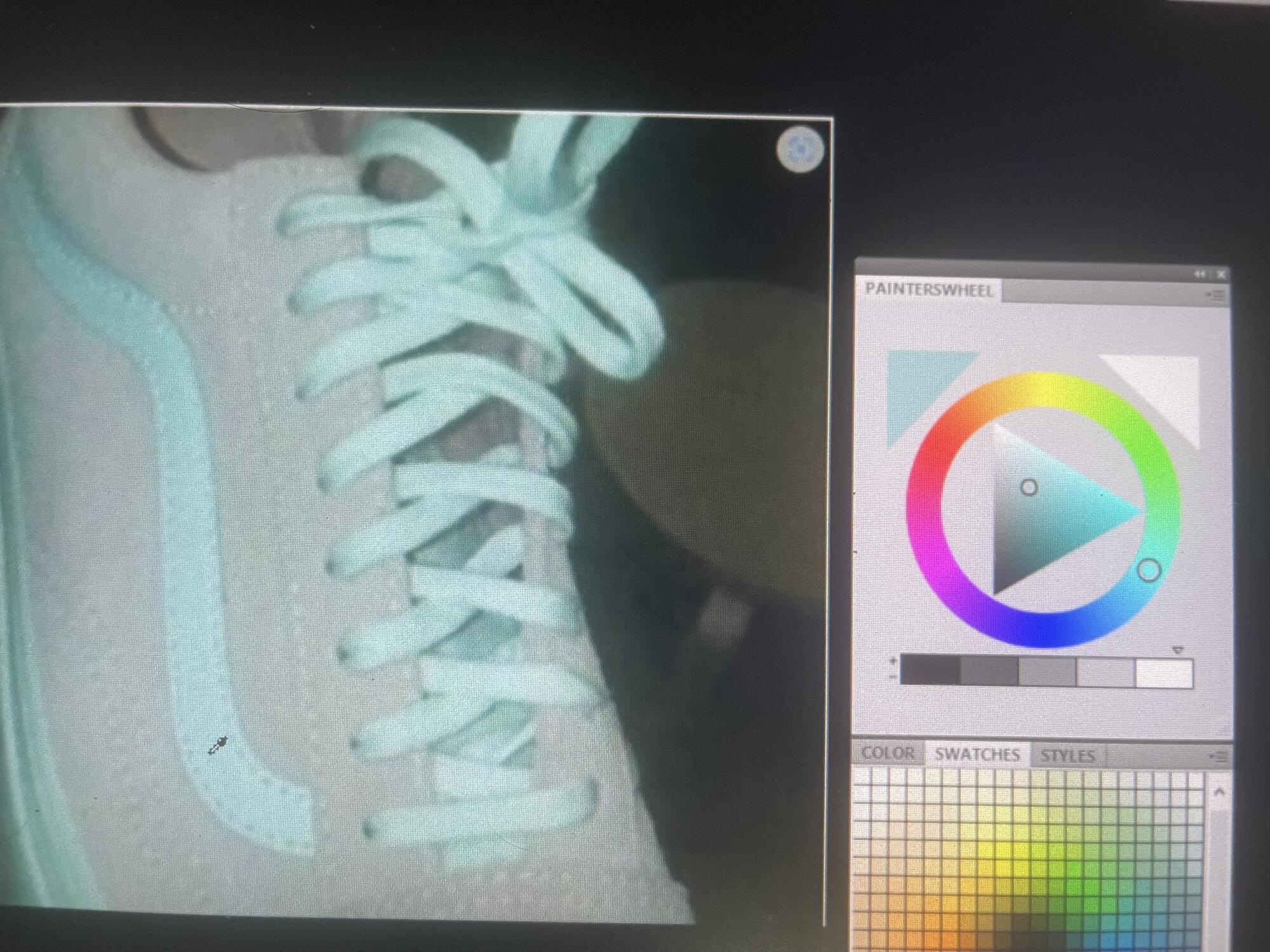
Task: Click the small triangle marker above grayscale strip
Action: tap(1178, 650)
